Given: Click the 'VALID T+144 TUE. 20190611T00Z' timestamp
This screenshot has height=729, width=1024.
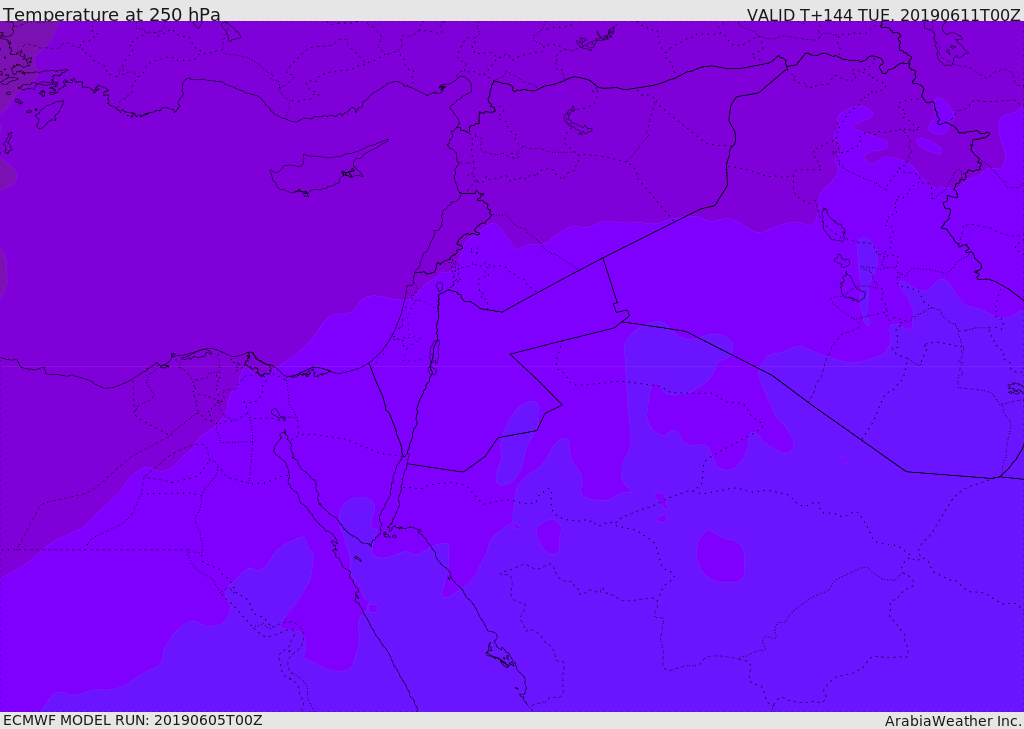Looking at the screenshot, I should coord(884,14).
